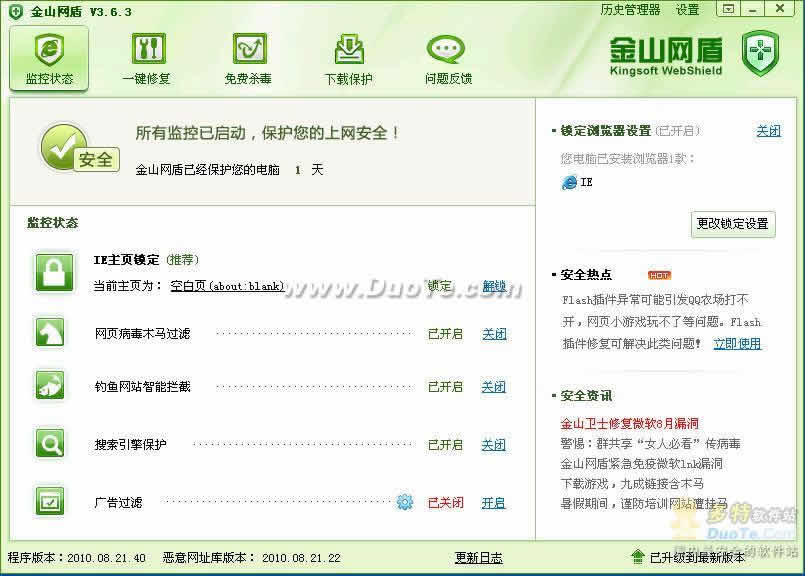Click the IE browser icon
805x576 pixels.
(569, 182)
